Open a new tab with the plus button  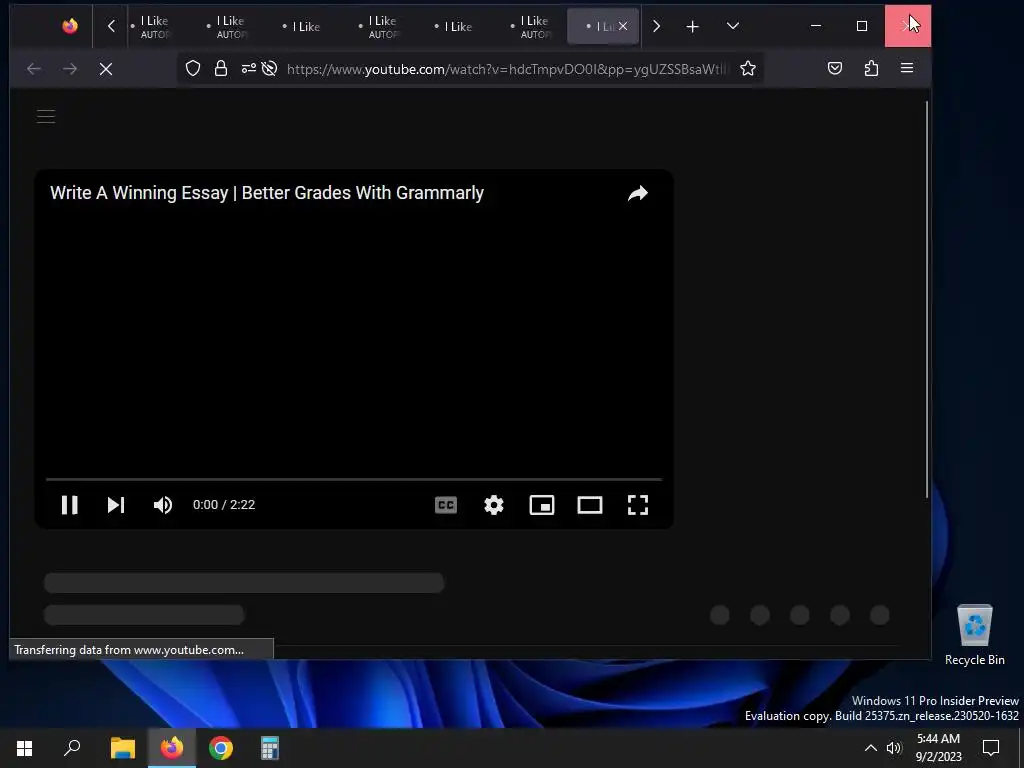(x=692, y=26)
